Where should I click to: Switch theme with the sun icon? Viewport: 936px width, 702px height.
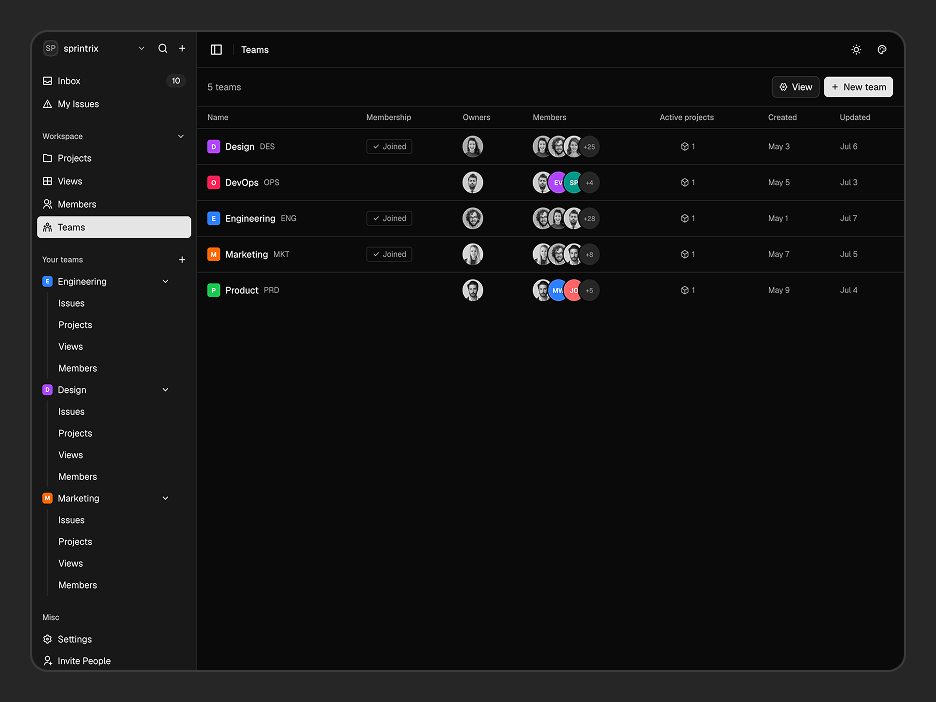pyautogui.click(x=856, y=50)
